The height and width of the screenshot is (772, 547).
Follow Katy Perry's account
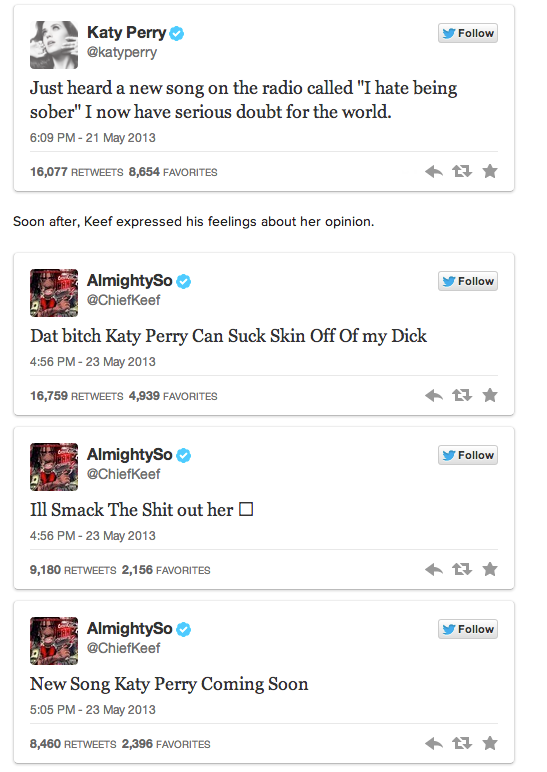pos(468,33)
